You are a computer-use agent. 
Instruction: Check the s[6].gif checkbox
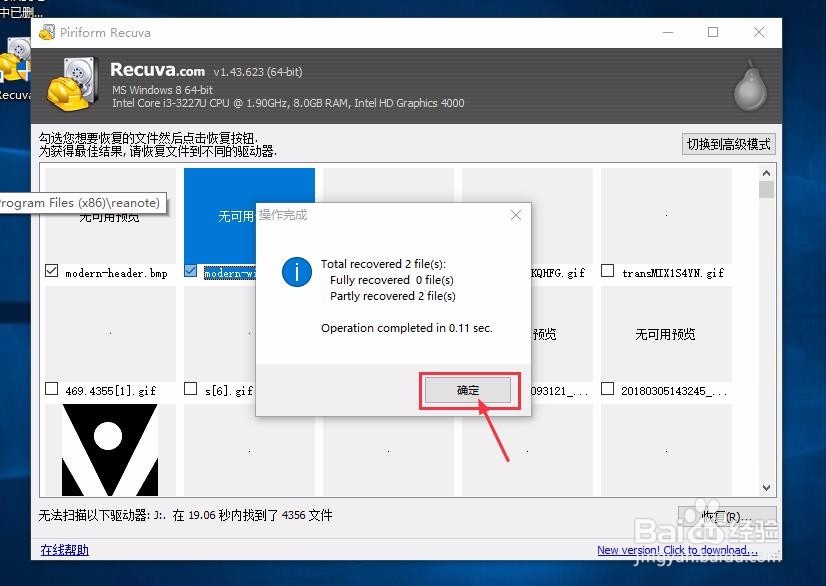pos(191,389)
